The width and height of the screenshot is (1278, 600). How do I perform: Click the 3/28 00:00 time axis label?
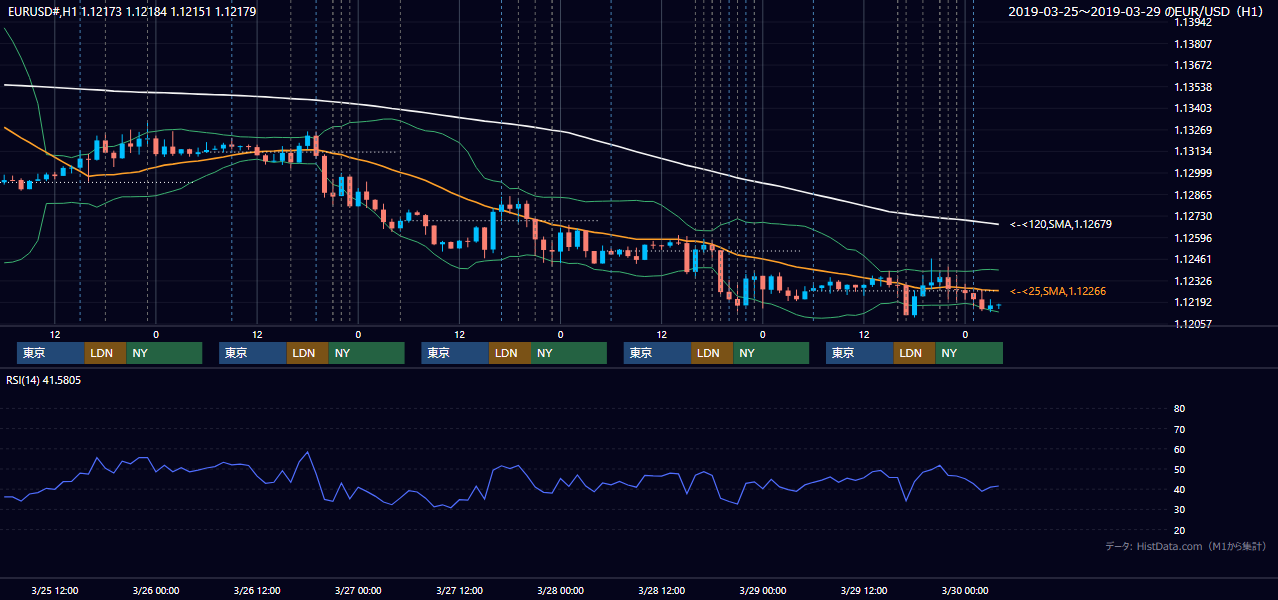(x=560, y=590)
